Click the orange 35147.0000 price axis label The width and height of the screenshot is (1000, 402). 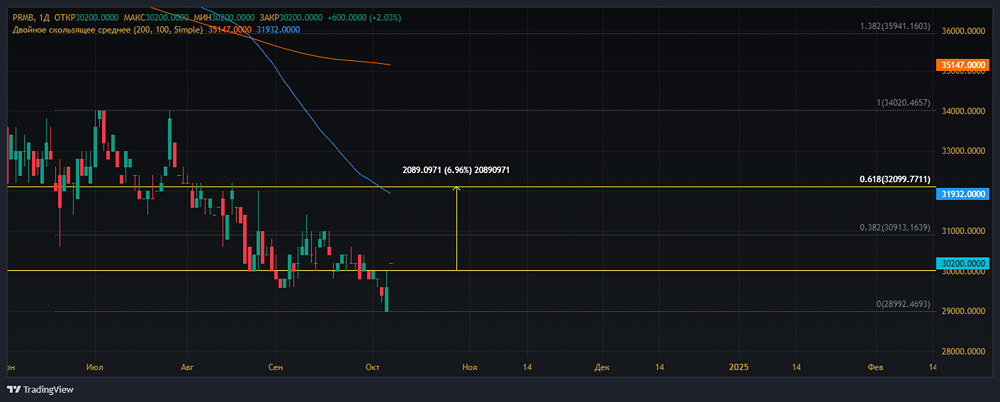click(961, 65)
